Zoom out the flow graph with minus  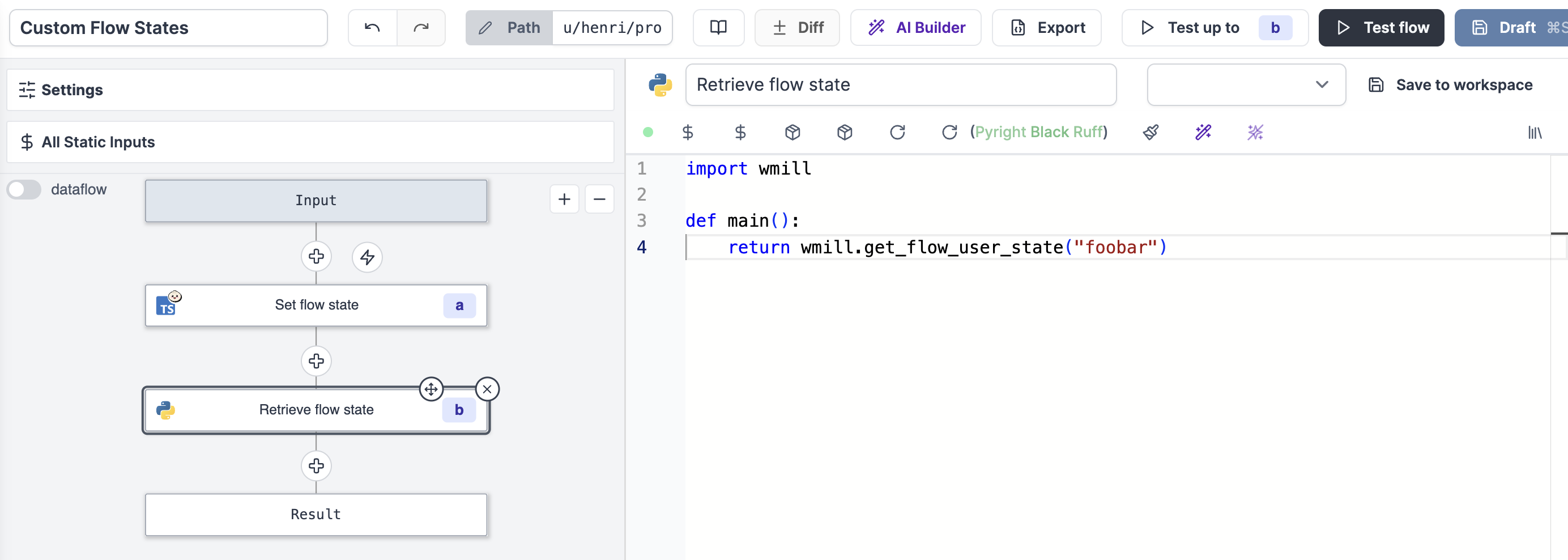pos(599,200)
